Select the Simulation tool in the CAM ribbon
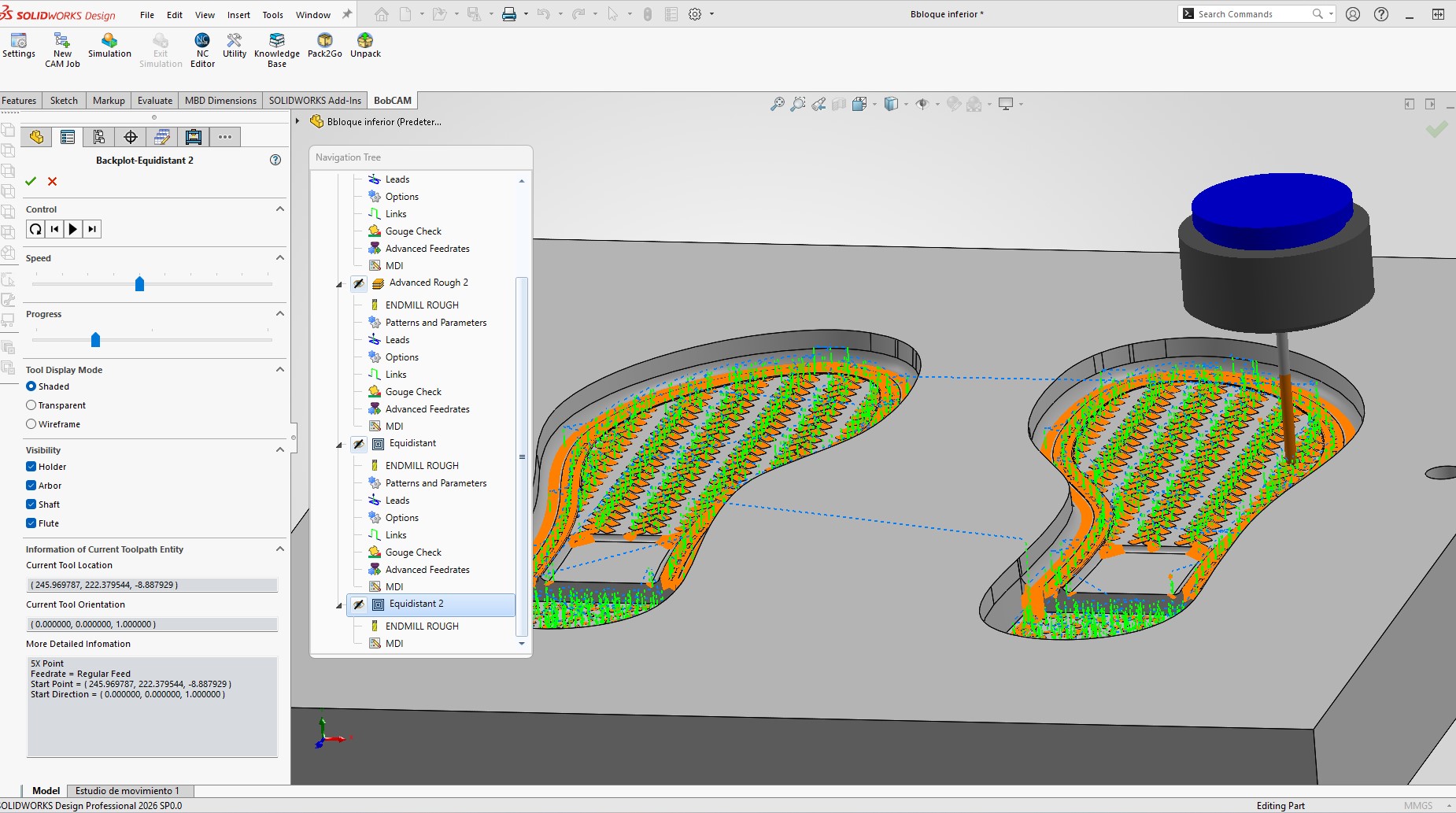The width and height of the screenshot is (1456, 813). pos(109,49)
